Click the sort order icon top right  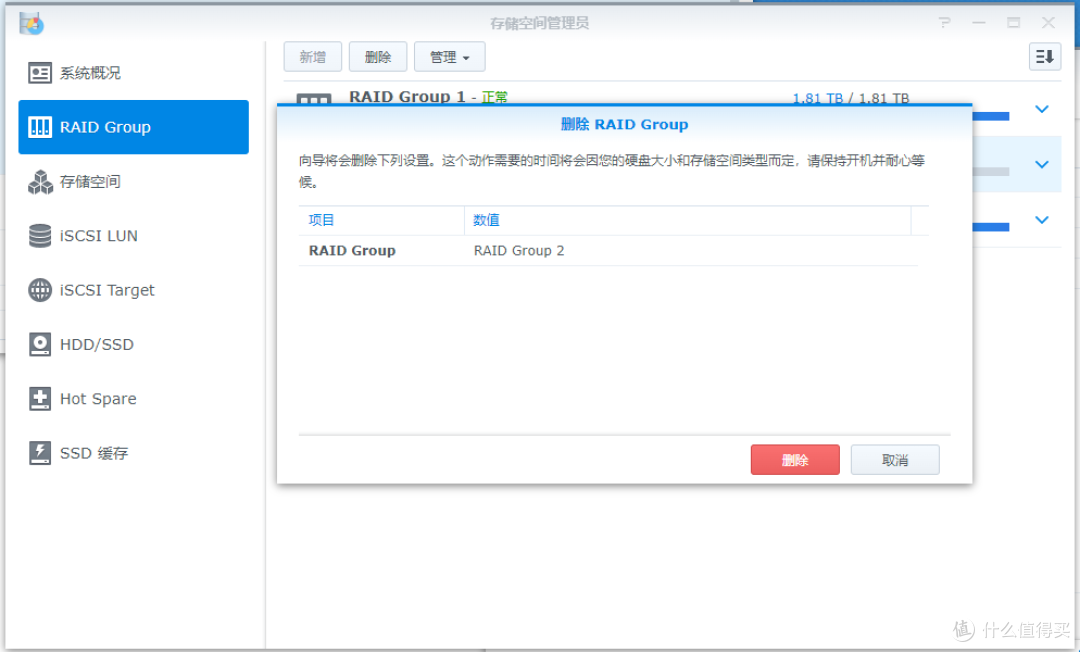[x=1044, y=56]
